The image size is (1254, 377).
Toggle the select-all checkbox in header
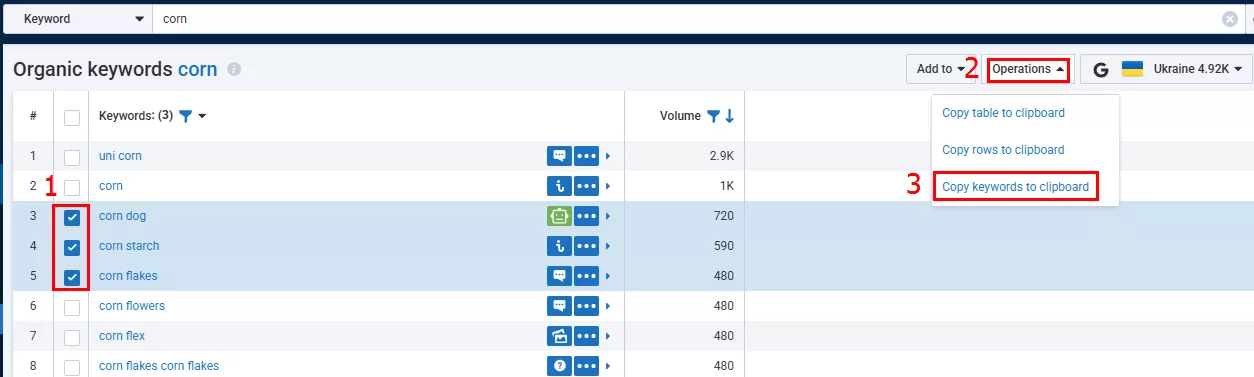click(72, 118)
